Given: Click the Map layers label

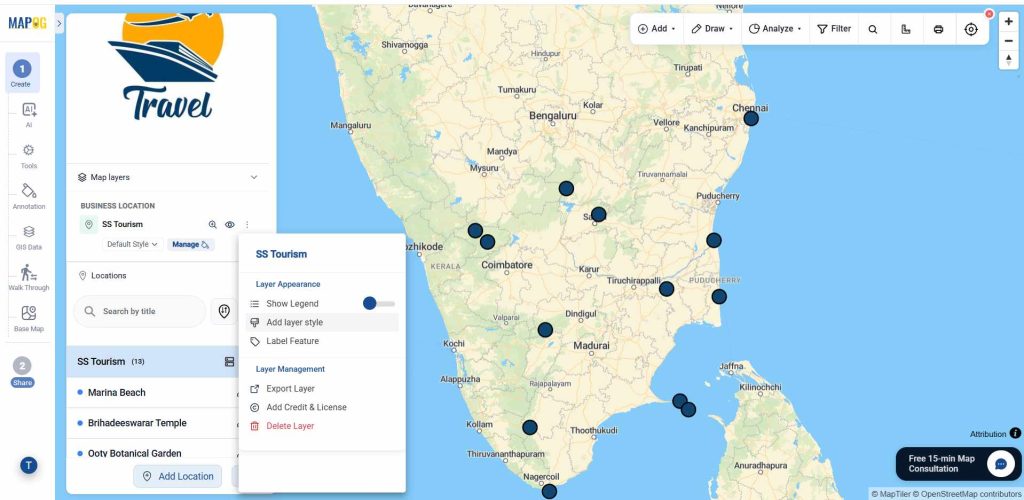Looking at the screenshot, I should [110, 178].
